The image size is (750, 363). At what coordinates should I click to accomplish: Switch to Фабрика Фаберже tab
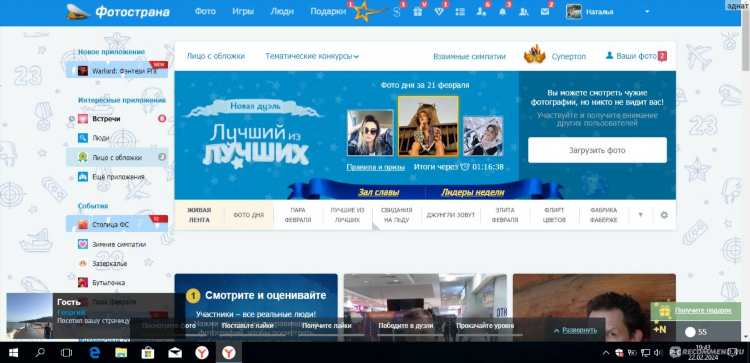pyautogui.click(x=603, y=215)
